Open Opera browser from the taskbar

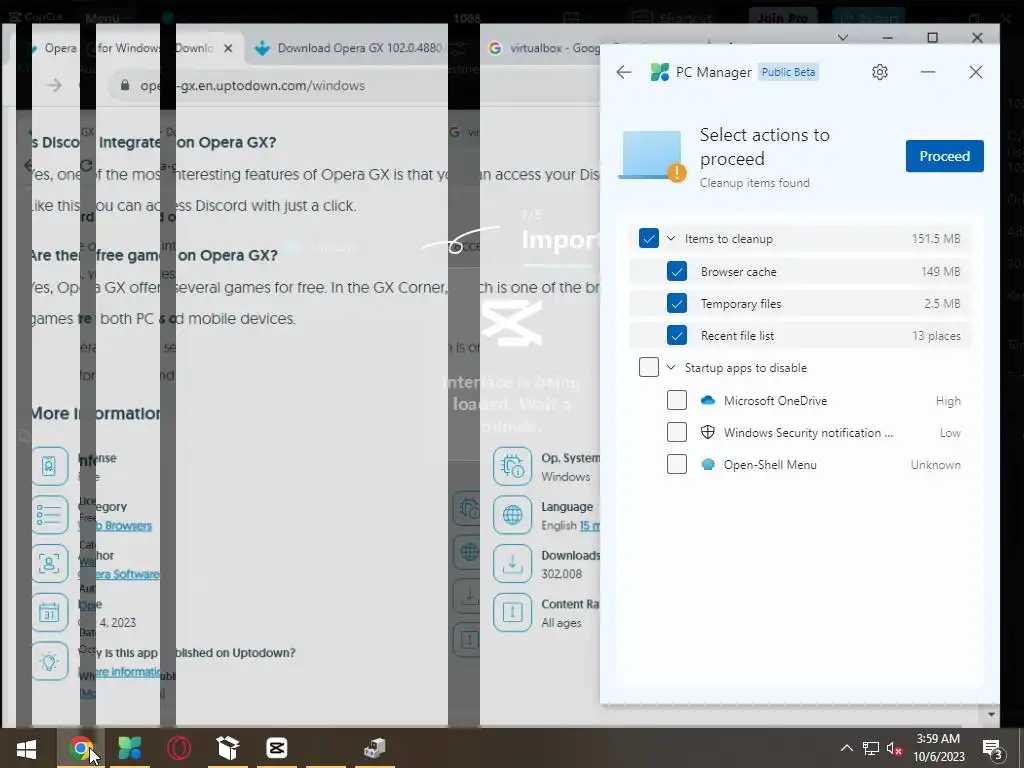178,748
